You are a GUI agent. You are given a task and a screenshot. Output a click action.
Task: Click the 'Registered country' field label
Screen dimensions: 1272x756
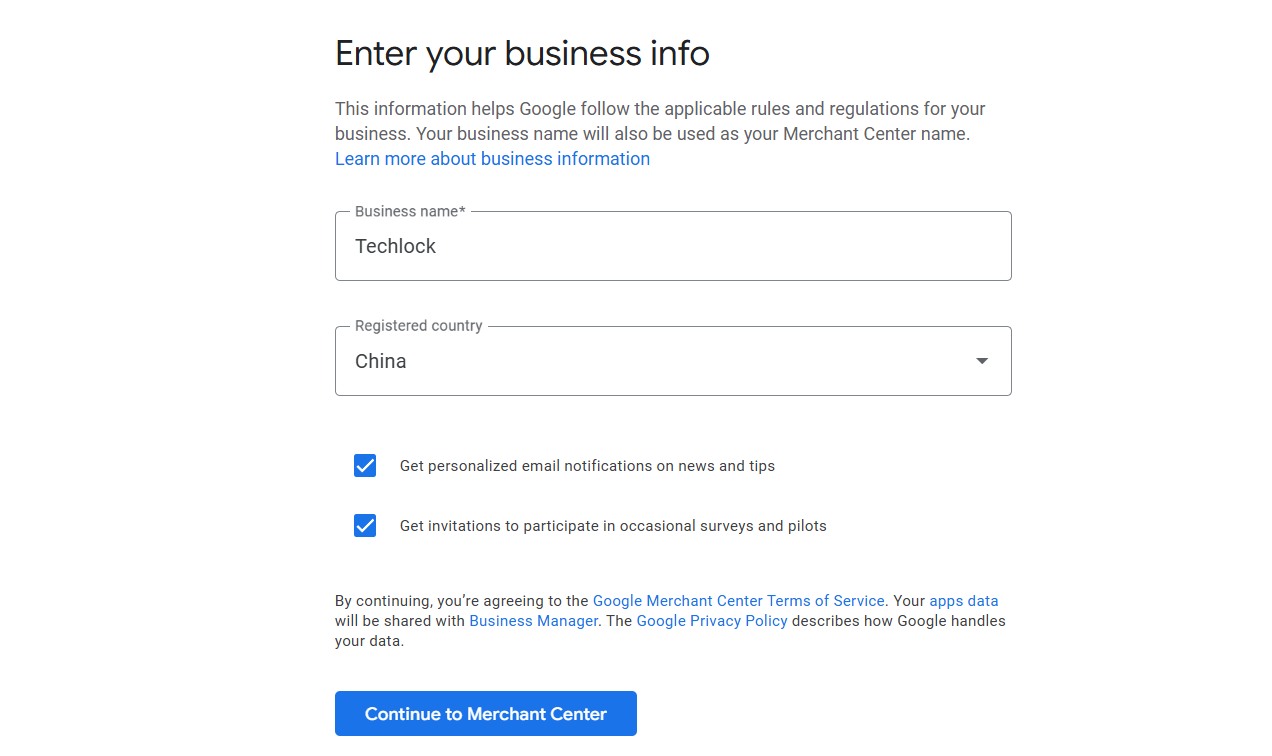pyautogui.click(x=418, y=326)
